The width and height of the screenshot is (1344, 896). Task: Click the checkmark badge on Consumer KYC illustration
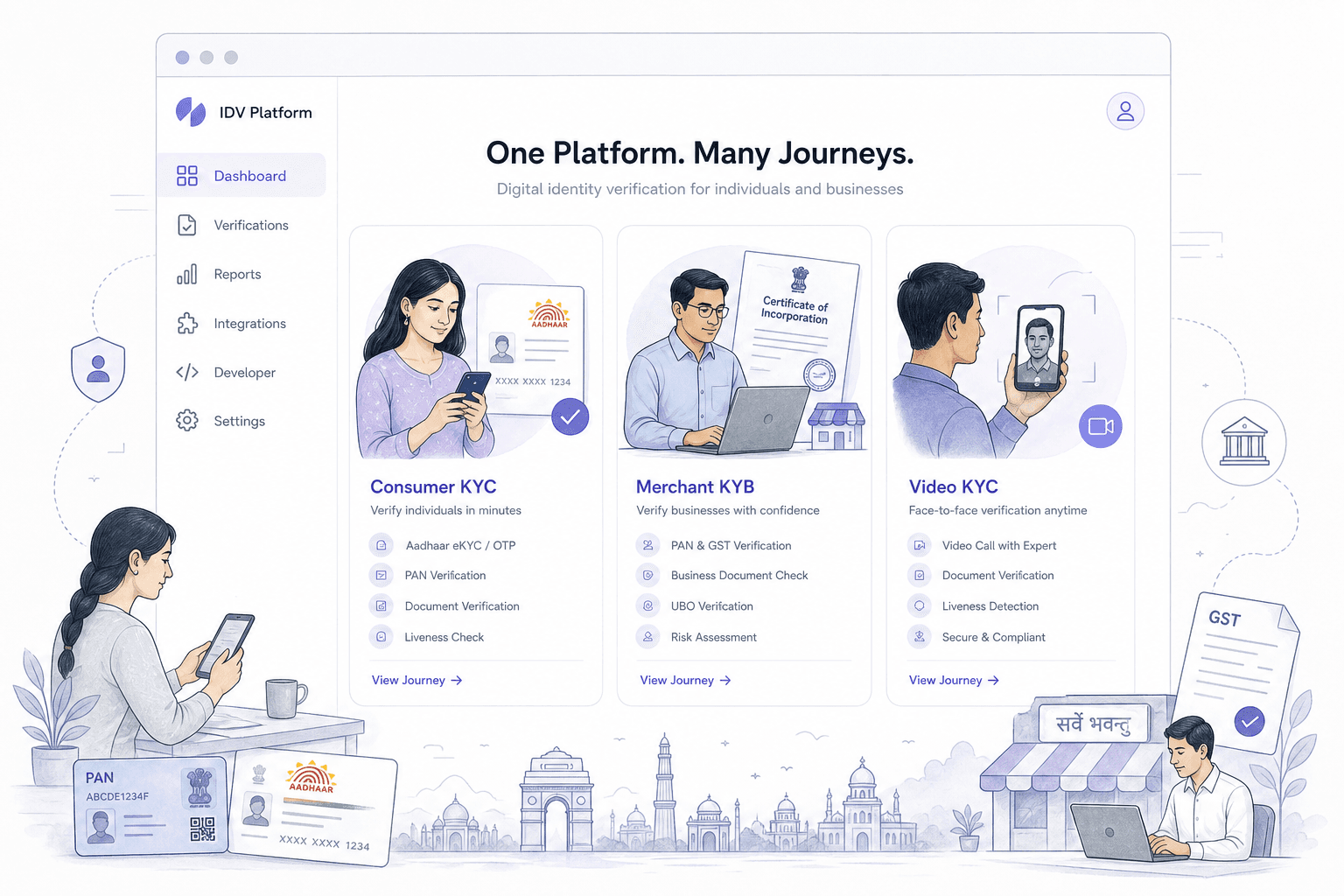[570, 416]
